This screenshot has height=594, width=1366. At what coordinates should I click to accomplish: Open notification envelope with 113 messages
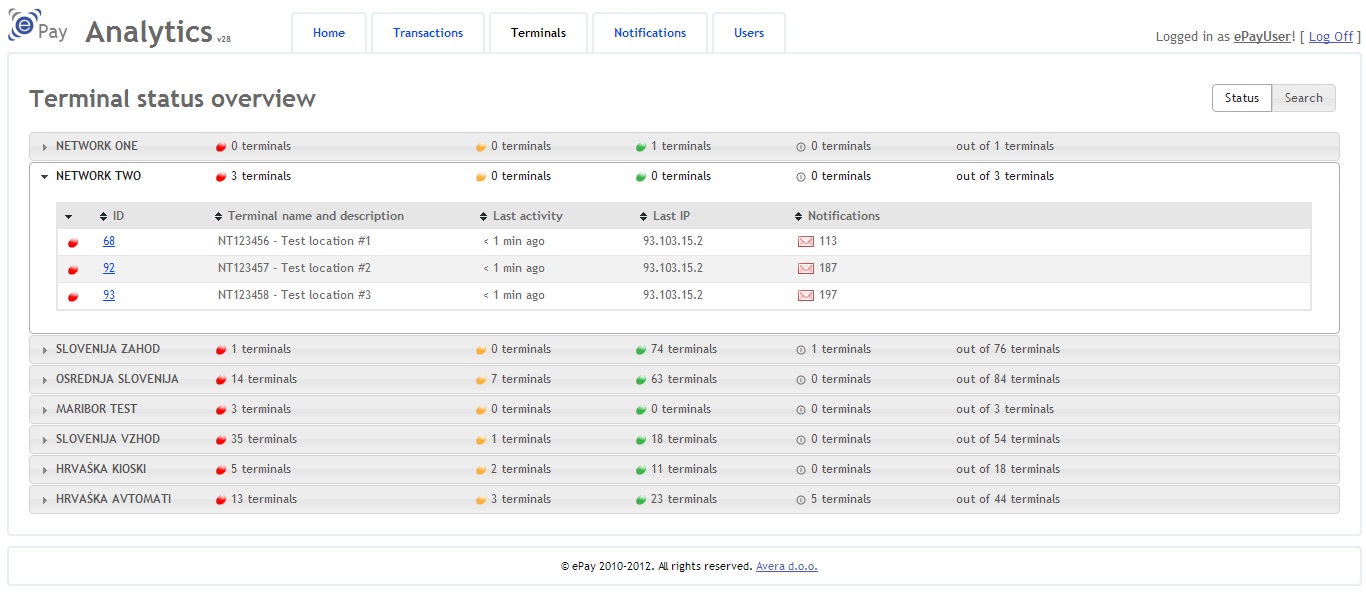[x=805, y=241]
